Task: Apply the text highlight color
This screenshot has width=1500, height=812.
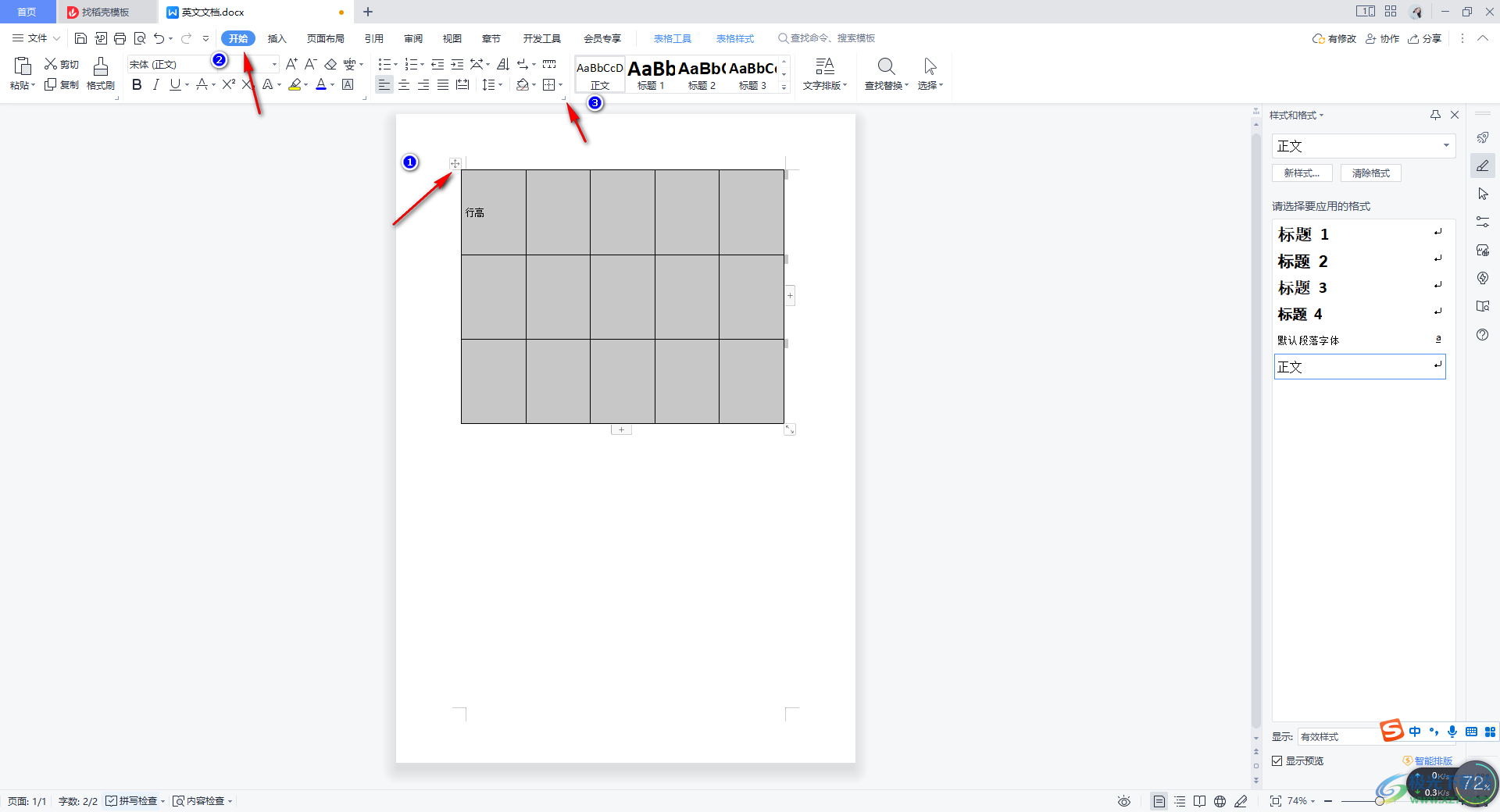Action: pyautogui.click(x=295, y=84)
